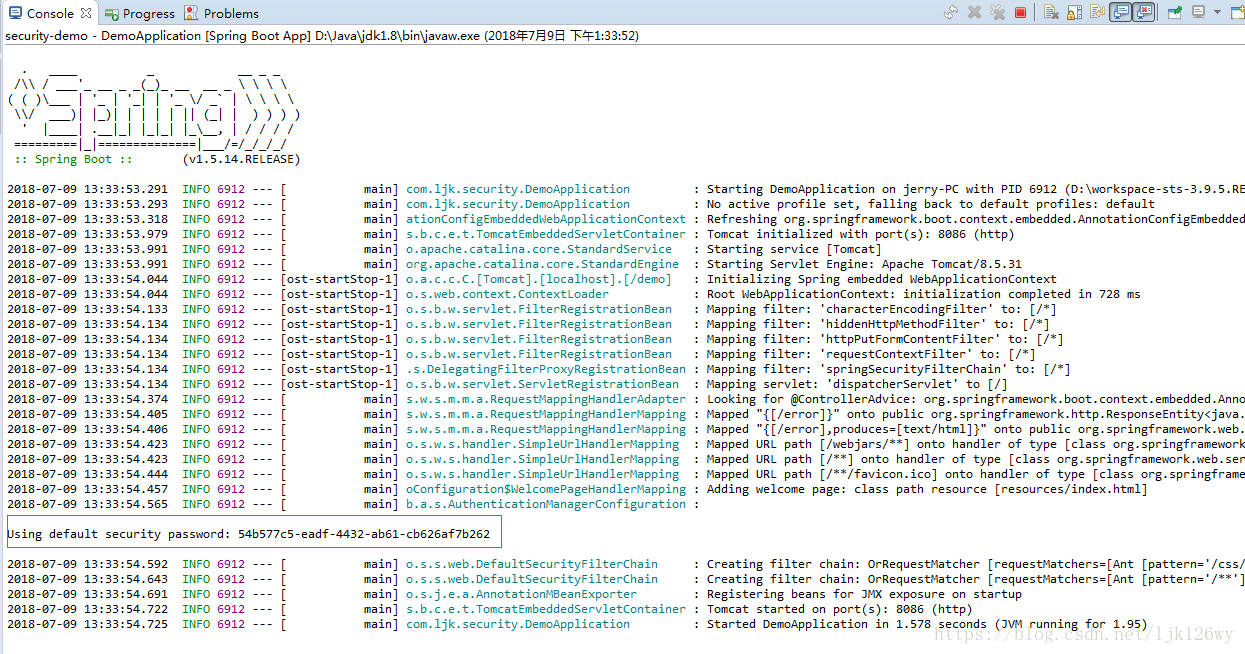Image resolution: width=1245 pixels, height=654 pixels.
Task: Click the Problems tab icon
Action: (193, 13)
